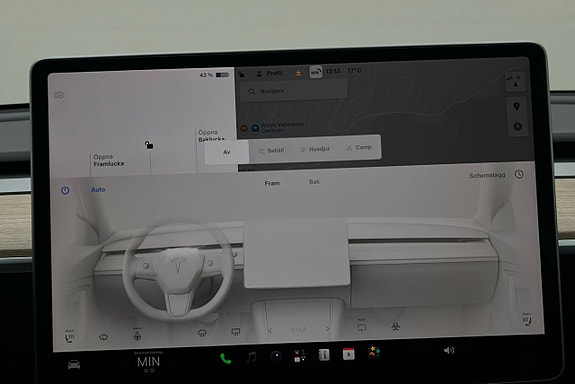Toggle the steering wheel heater icon
The image size is (575, 384).
coord(137,334)
